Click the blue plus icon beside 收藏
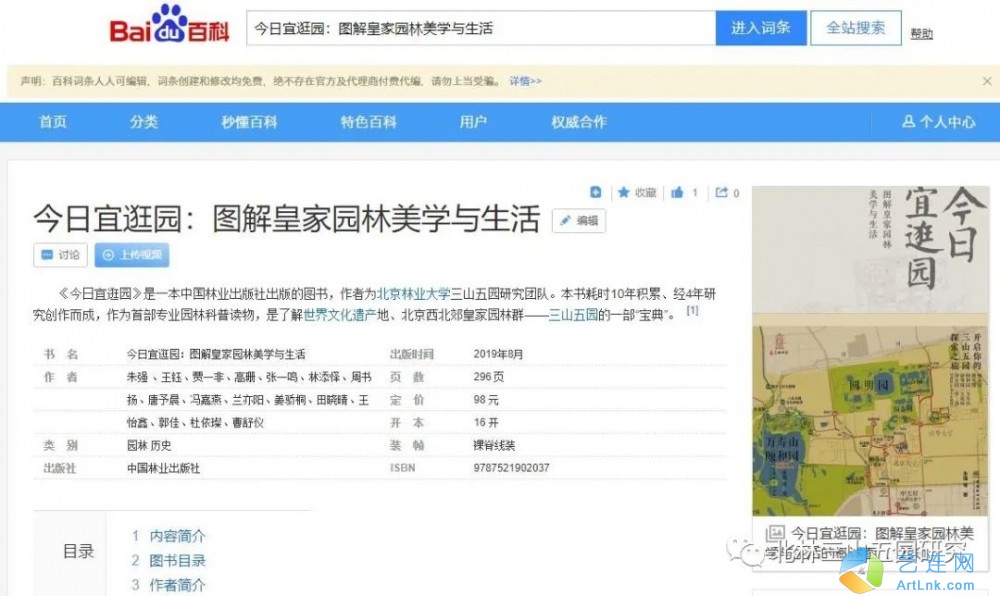The width and height of the screenshot is (1000, 596). [596, 192]
